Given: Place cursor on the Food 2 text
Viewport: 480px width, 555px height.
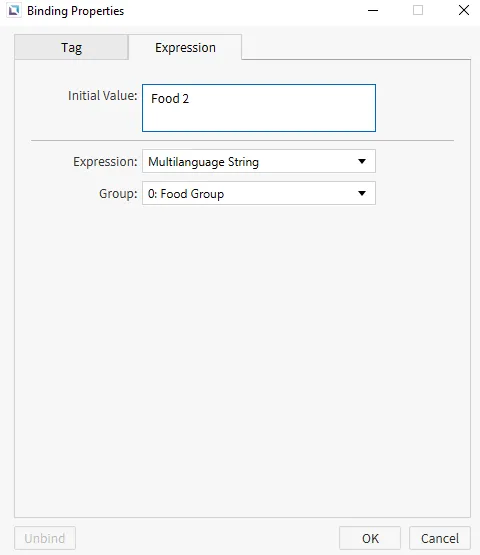Looking at the screenshot, I should tap(170, 98).
